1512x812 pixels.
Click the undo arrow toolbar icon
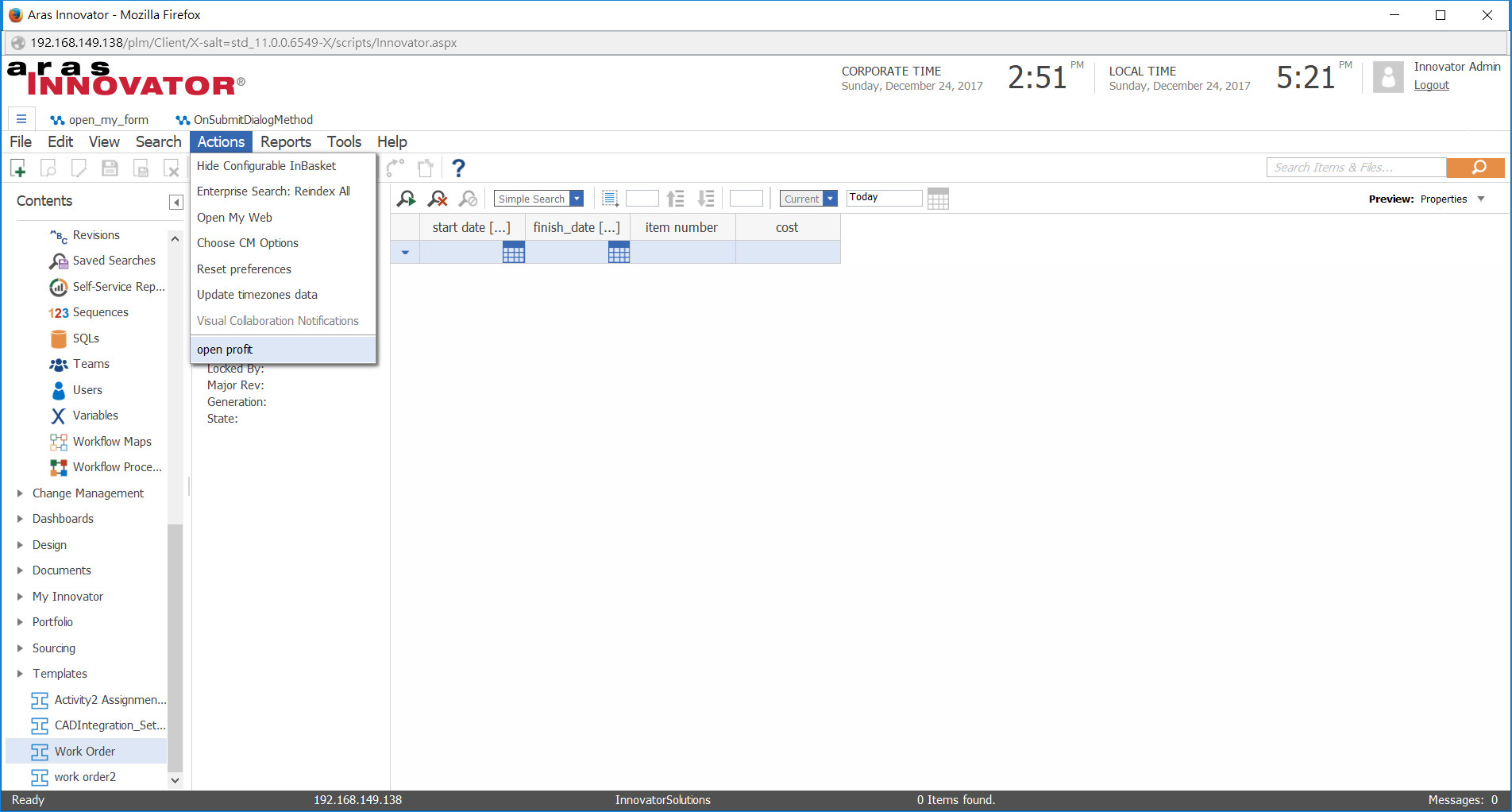[395, 168]
